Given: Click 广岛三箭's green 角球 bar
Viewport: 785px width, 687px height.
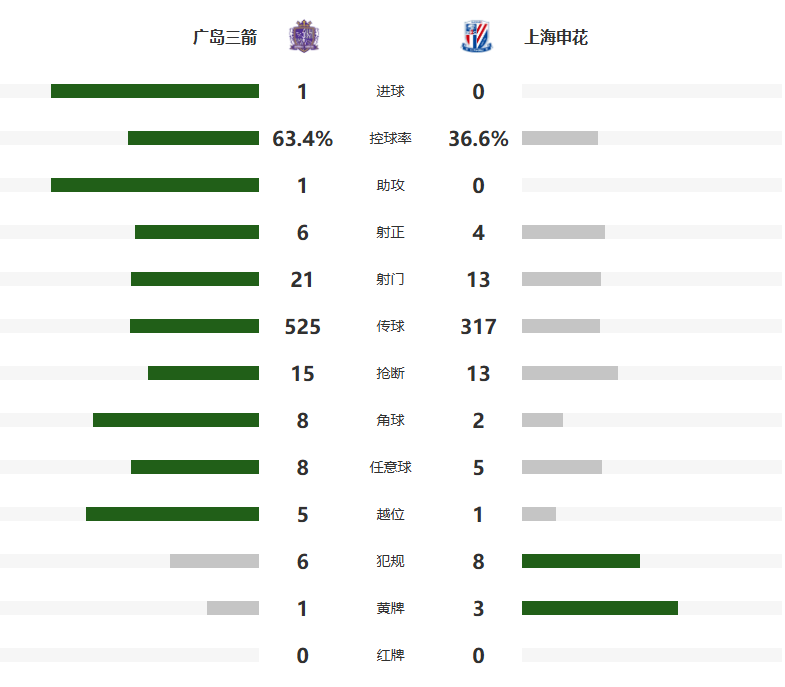Looking at the screenshot, I should pos(176,420).
